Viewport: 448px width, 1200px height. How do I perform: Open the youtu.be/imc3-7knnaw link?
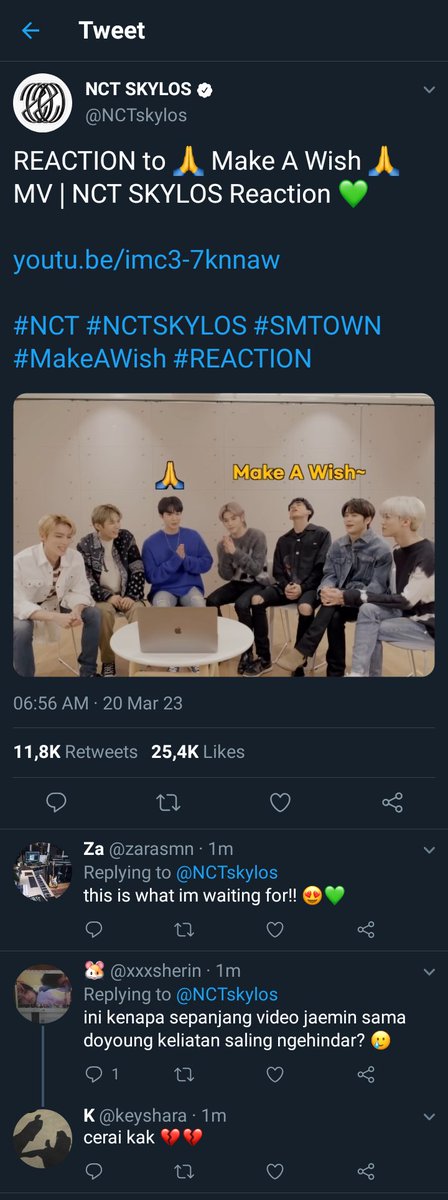(146, 261)
